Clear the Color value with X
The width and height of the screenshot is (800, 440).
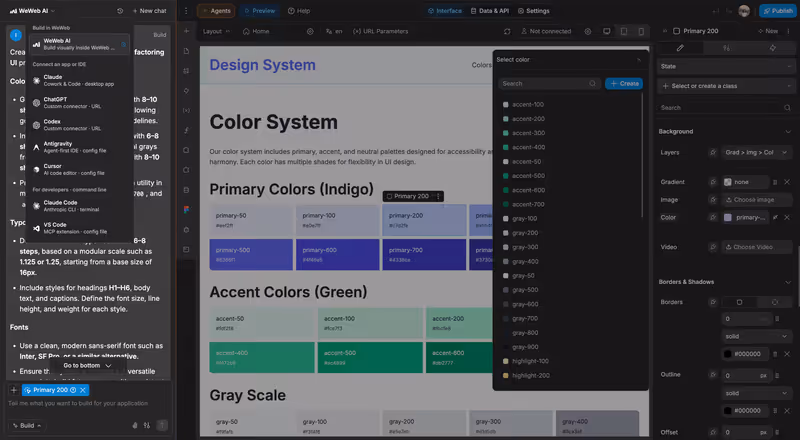[787, 217]
